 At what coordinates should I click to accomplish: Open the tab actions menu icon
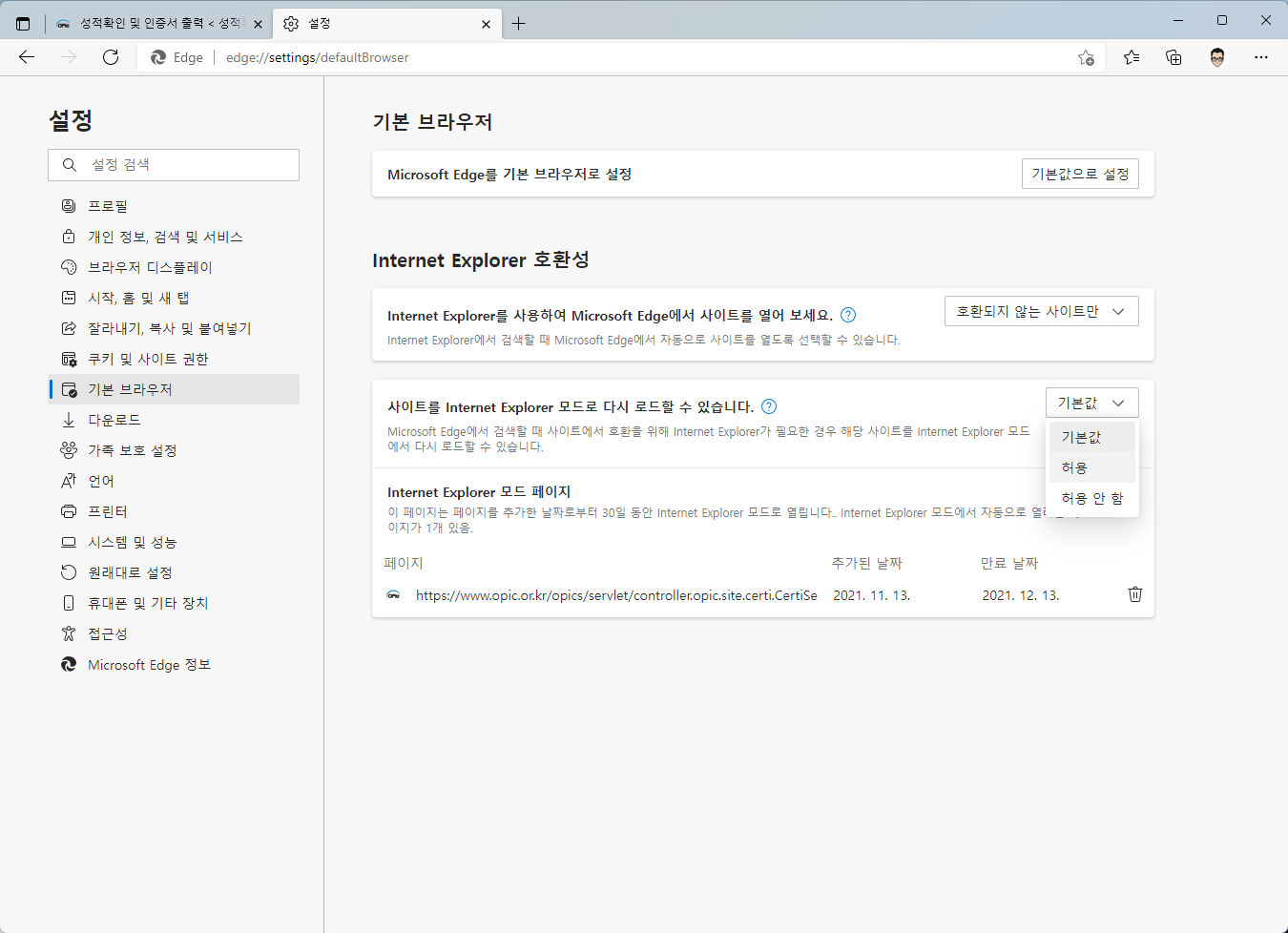[23, 23]
